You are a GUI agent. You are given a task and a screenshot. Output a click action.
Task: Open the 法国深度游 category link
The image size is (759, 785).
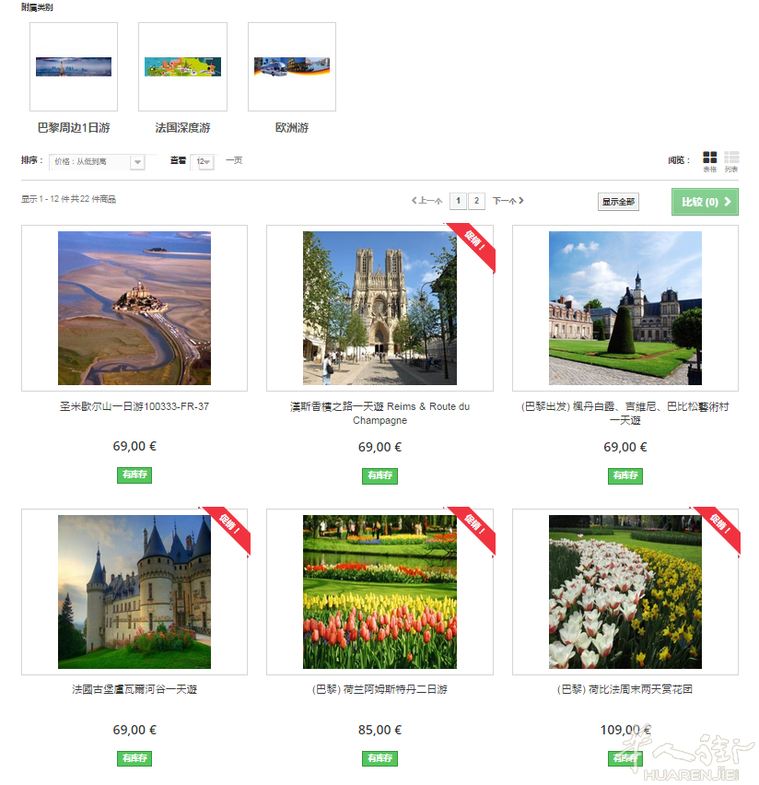(x=182, y=128)
